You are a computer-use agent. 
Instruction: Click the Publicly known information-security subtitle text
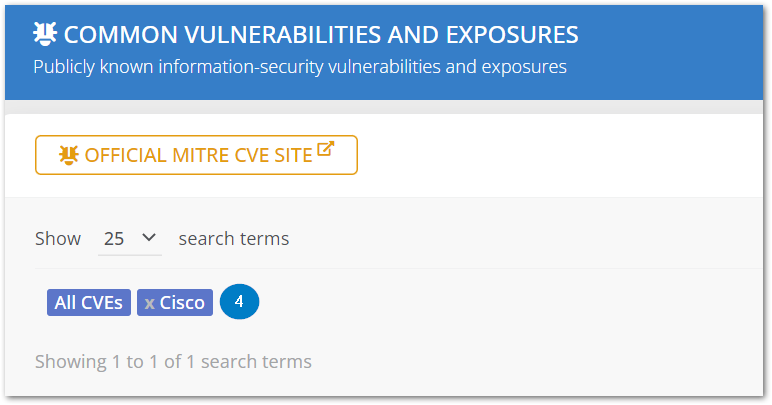(300, 67)
